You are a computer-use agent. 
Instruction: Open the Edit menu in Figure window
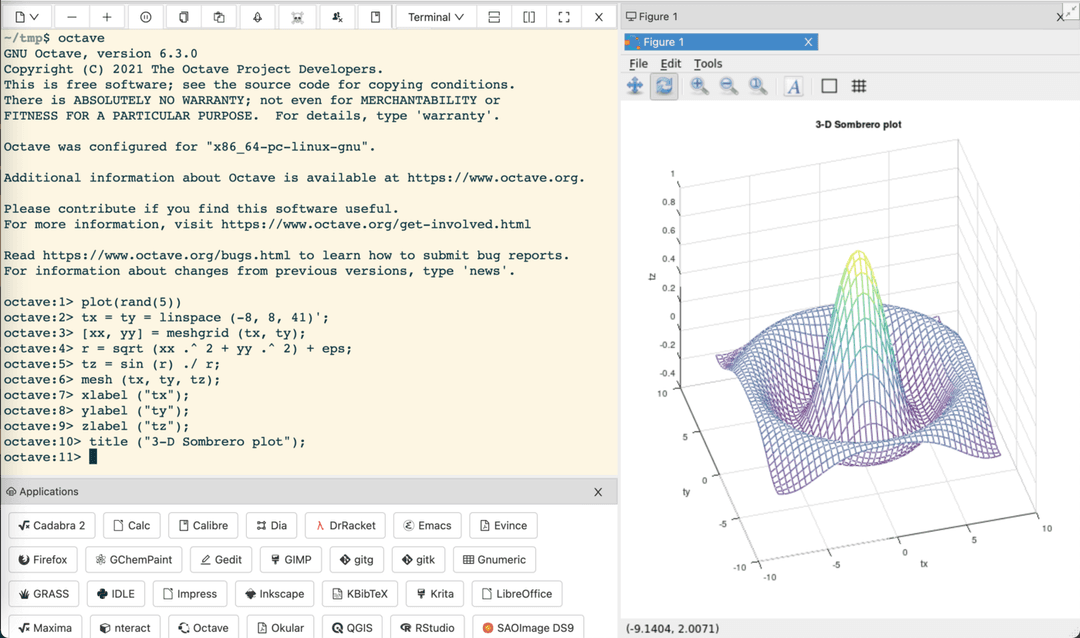click(671, 64)
